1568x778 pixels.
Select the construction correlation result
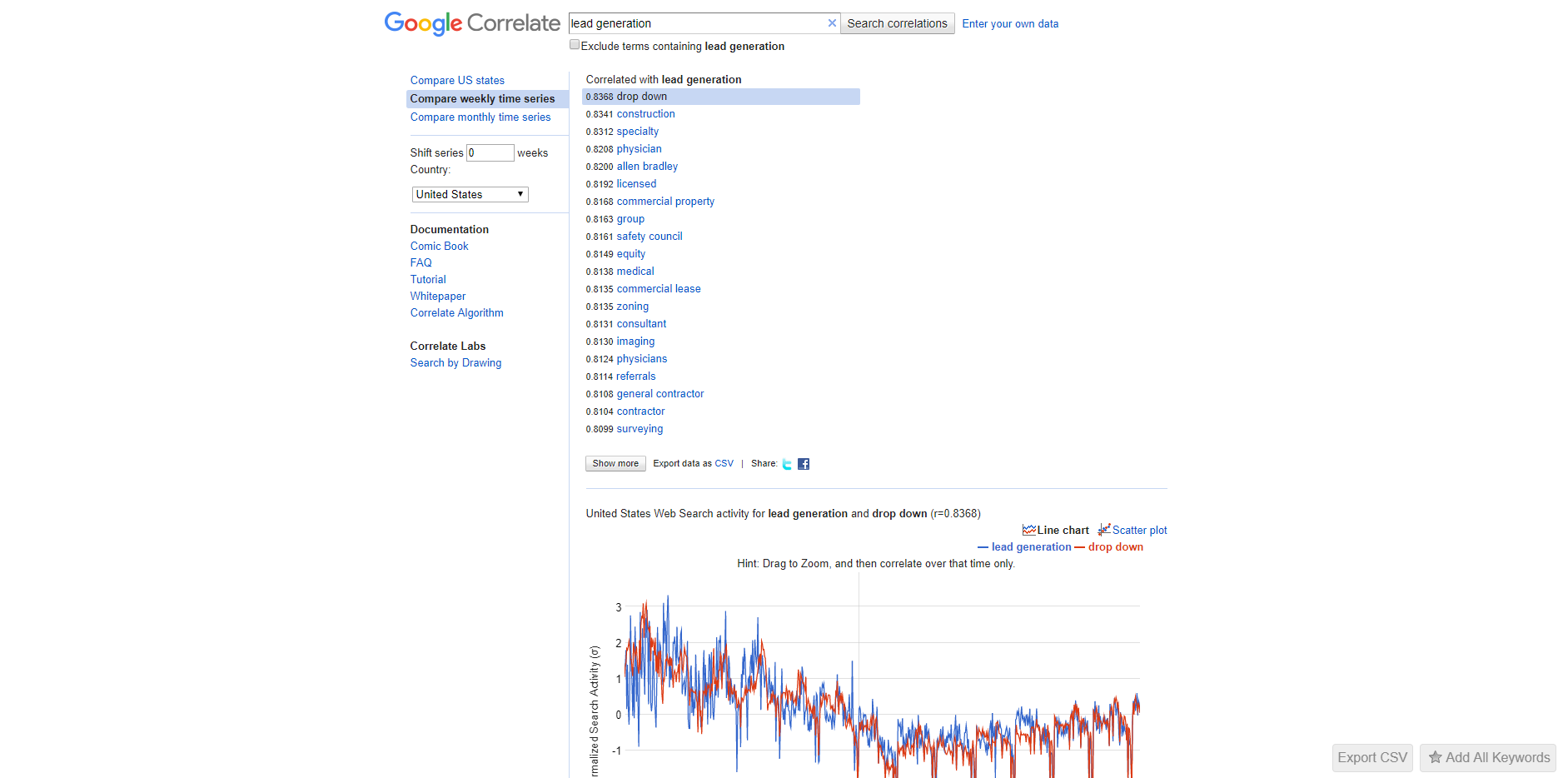point(645,114)
